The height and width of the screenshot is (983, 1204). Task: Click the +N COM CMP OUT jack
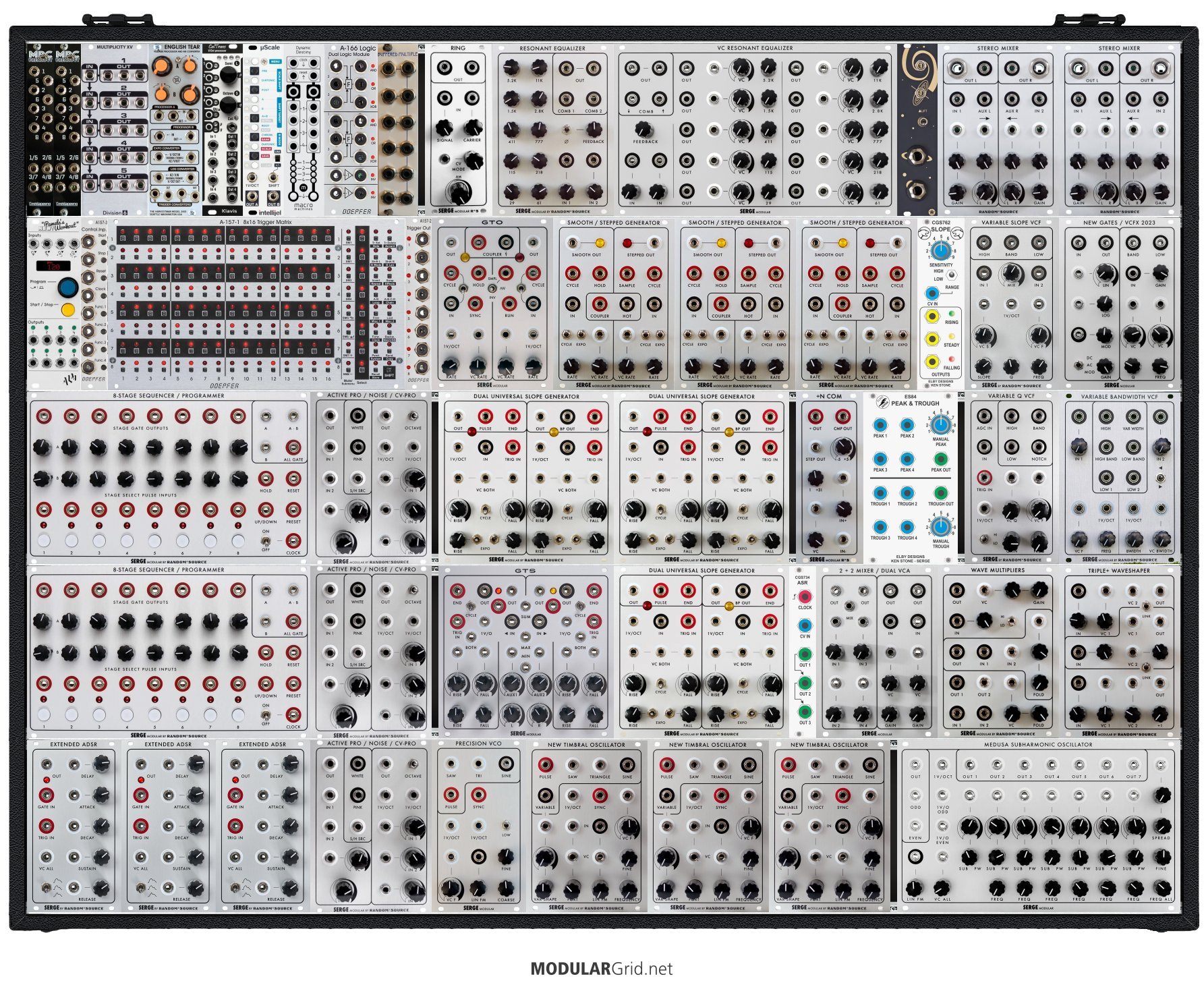pos(842,416)
